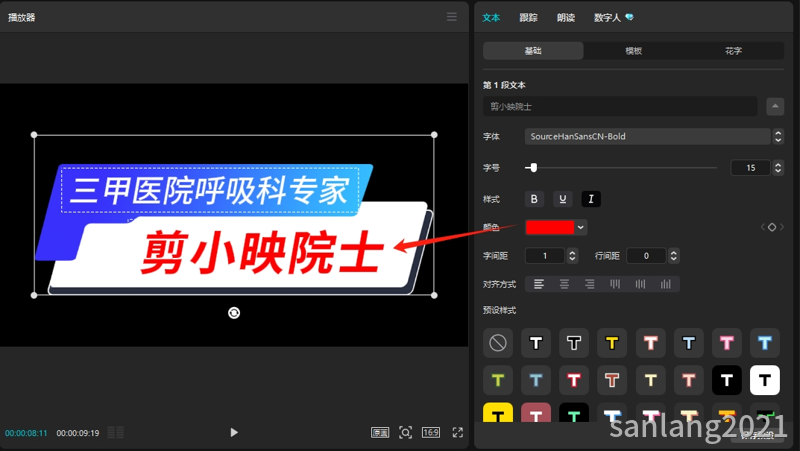This screenshot has height=451, width=800.
Task: Collapse the 第1段文本 section with the up arrow
Action: (x=775, y=106)
